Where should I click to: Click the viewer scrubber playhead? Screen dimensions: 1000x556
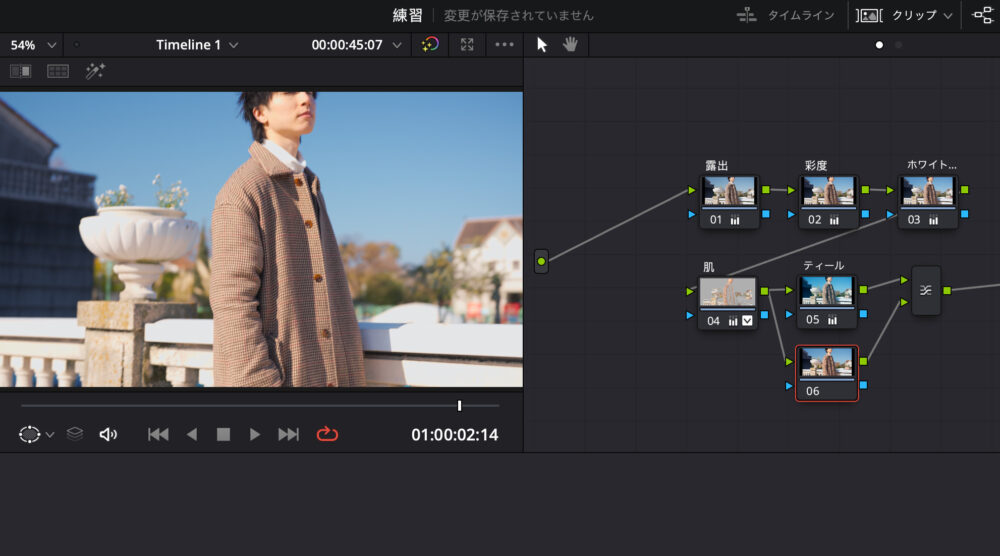tap(459, 405)
